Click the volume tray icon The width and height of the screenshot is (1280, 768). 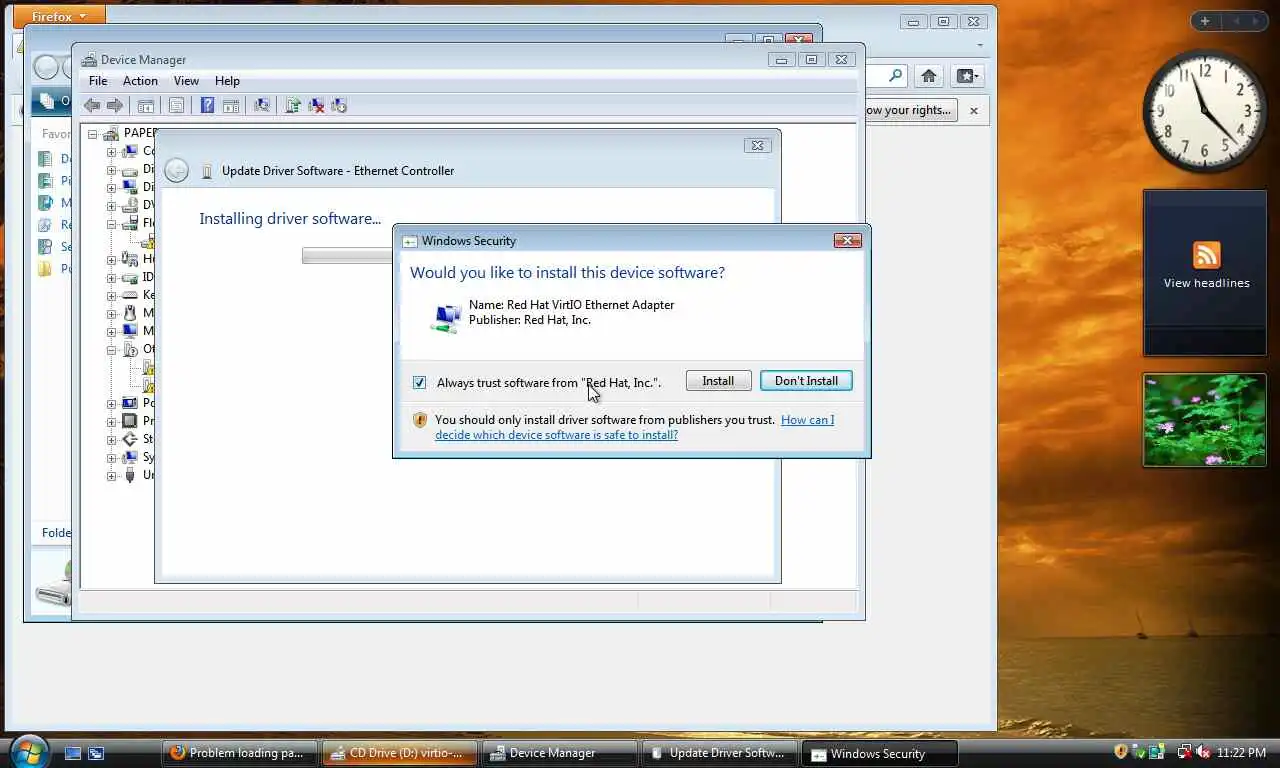1202,752
